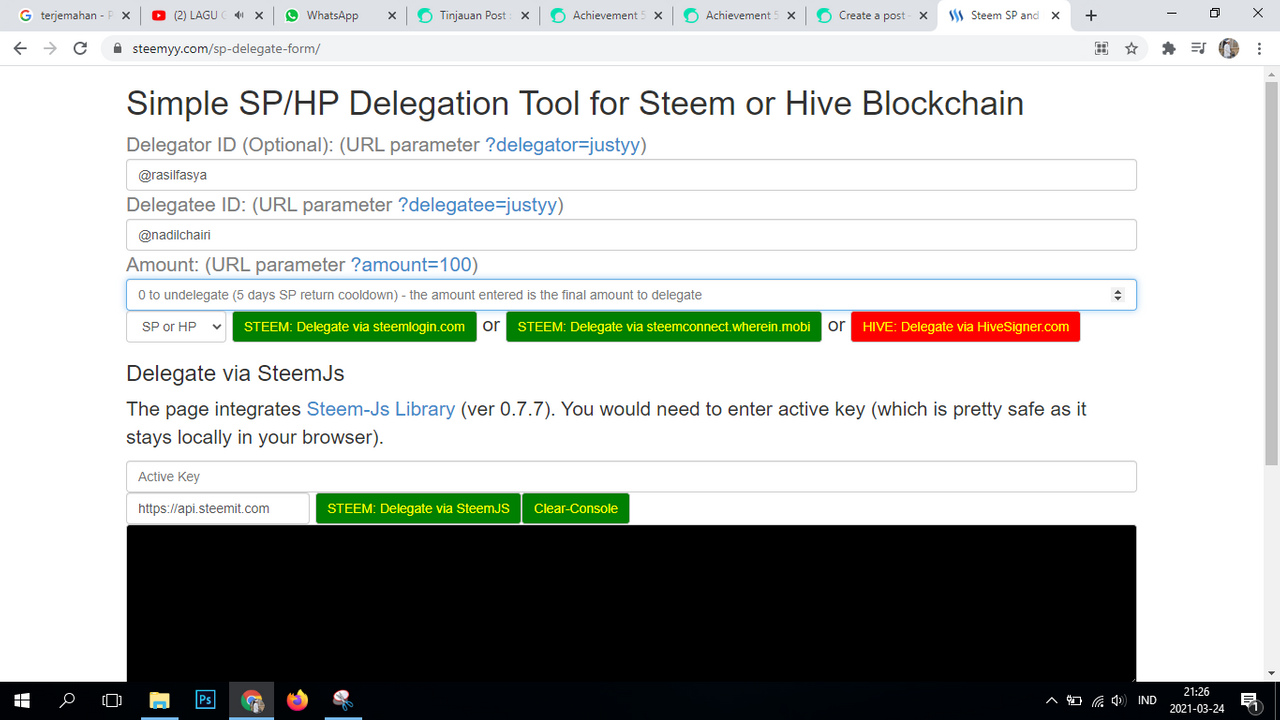Open the taskbar clock and date
Viewport: 1280px width, 720px height.
(1196, 700)
